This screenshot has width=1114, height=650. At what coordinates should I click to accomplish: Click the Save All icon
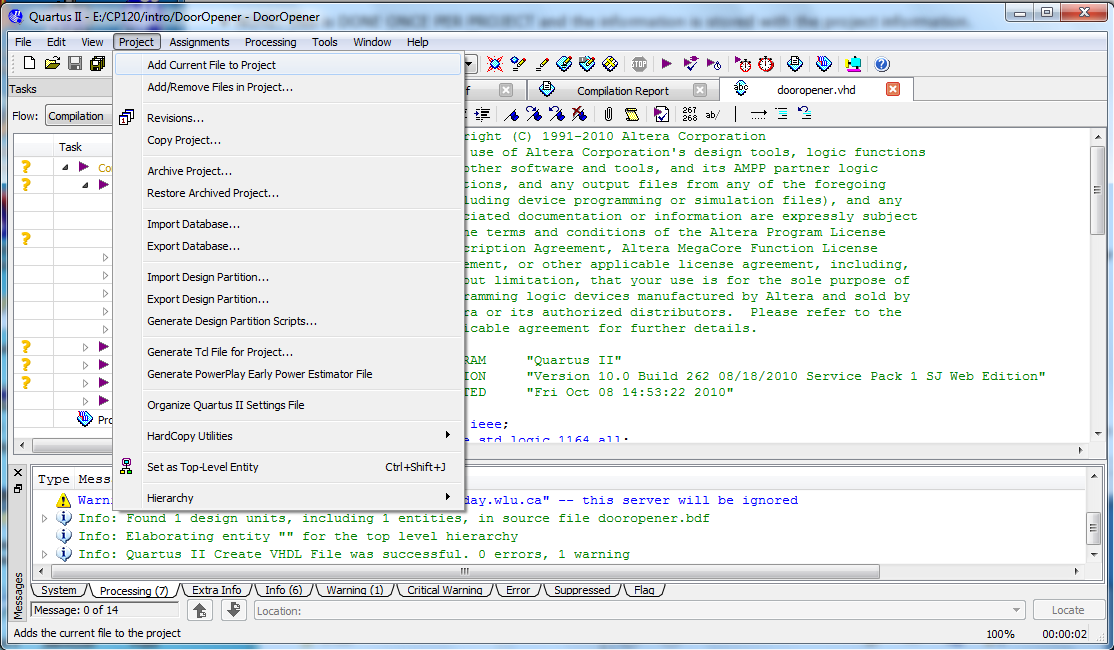(x=97, y=64)
